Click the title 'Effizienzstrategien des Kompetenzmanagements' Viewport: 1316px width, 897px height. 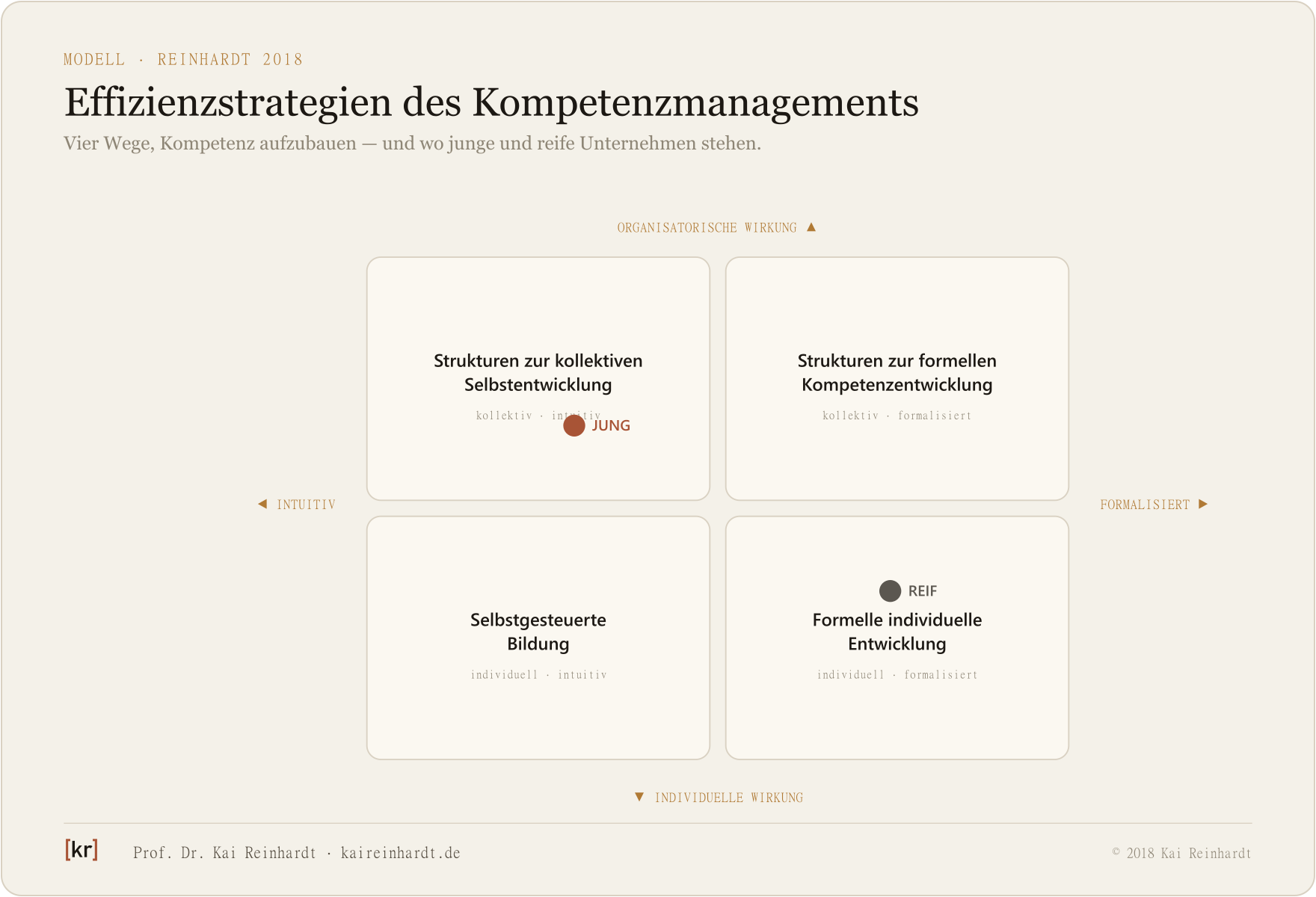(491, 102)
